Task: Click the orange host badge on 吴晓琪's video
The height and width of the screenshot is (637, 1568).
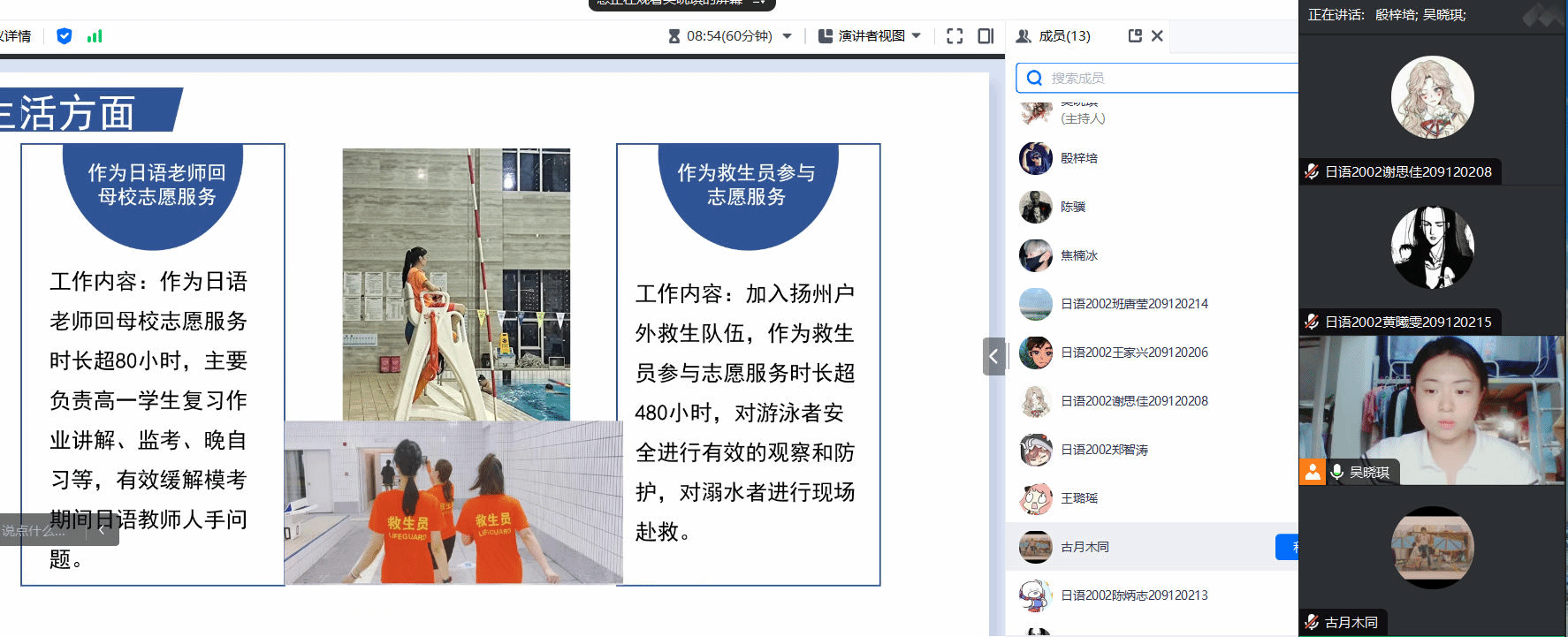Action: 1313,473
